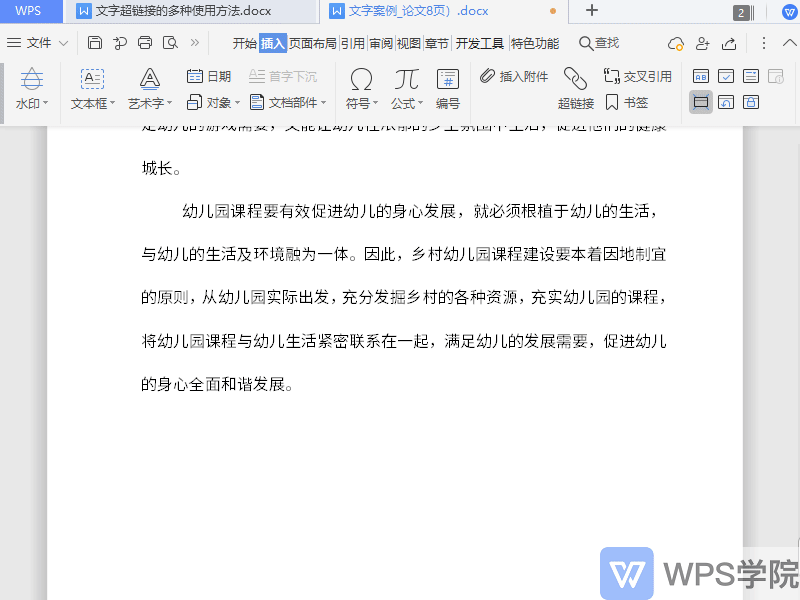Open the 特色功能 tab

(x=535, y=43)
